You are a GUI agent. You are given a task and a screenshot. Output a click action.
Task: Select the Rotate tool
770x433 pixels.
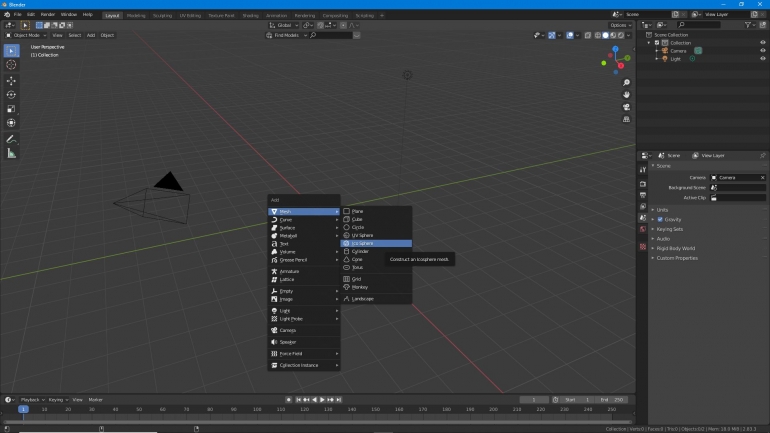[x=11, y=95]
